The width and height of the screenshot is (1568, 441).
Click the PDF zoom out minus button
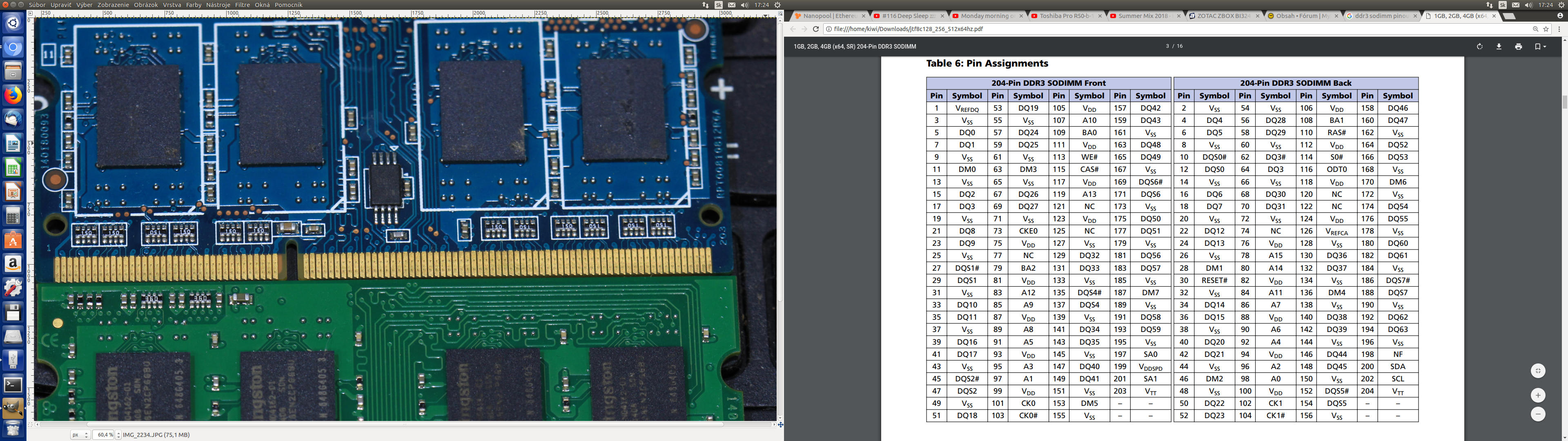tap(1537, 414)
